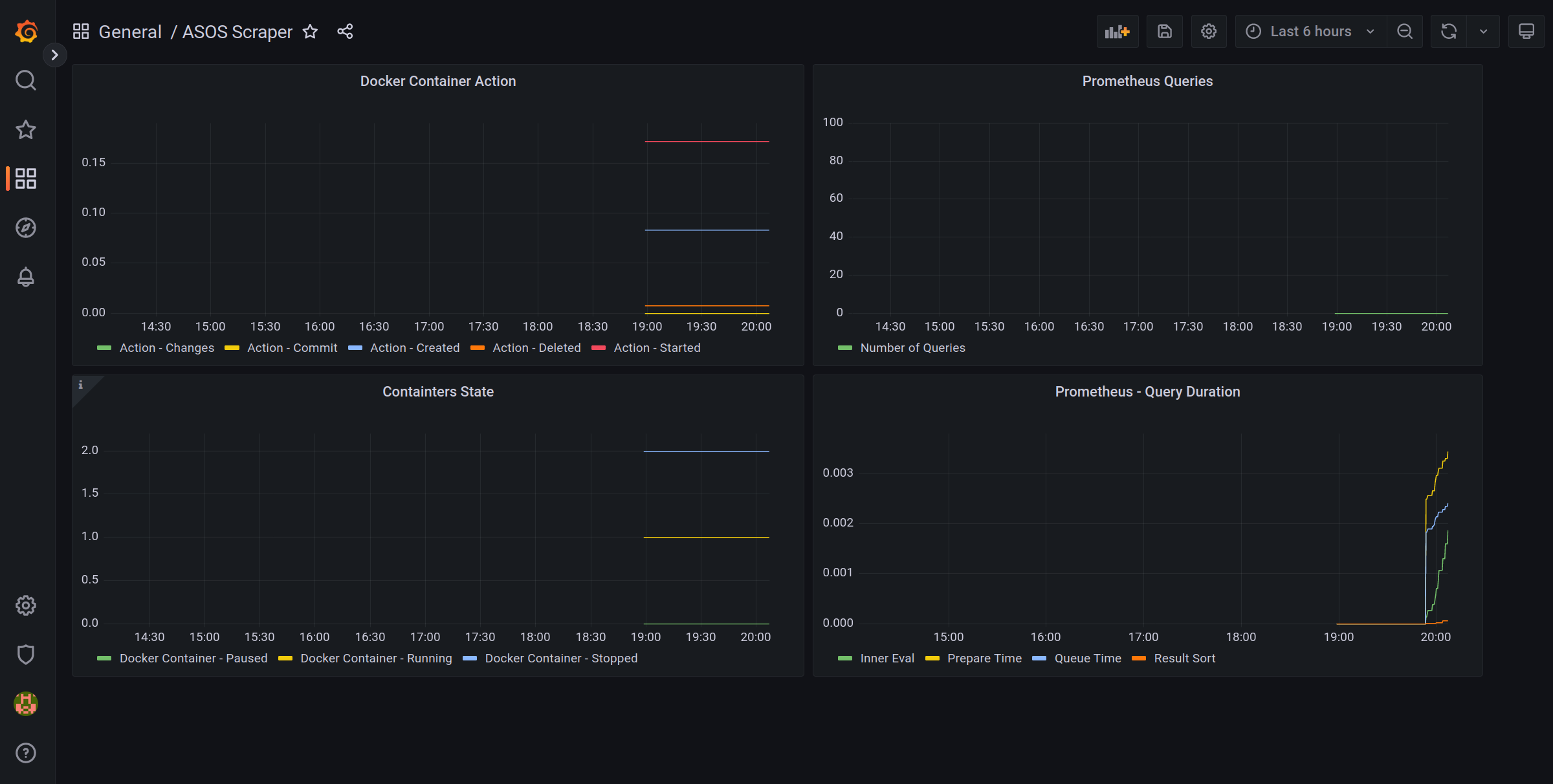The width and height of the screenshot is (1553, 784).
Task: Open the user profile menu
Action: [26, 704]
